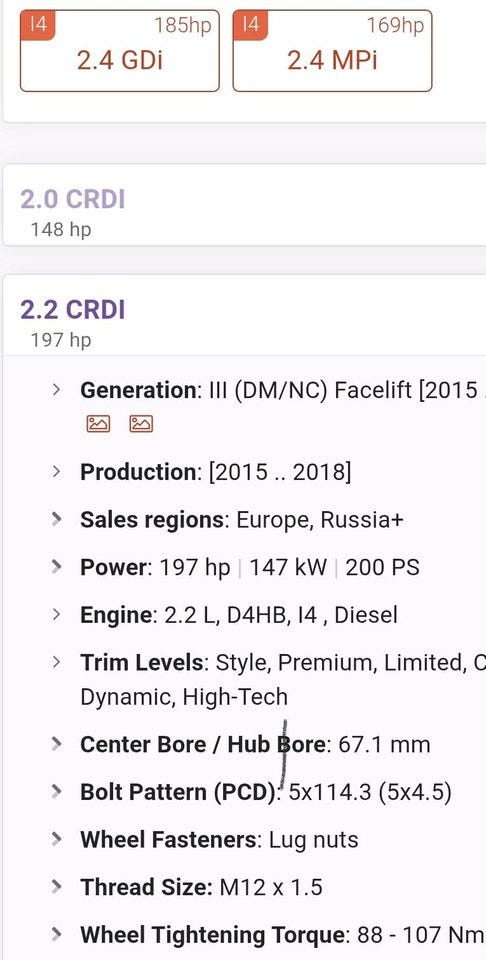The width and height of the screenshot is (486, 960).
Task: Click the I4 badge on 2.4 MPi
Action: coord(250,25)
